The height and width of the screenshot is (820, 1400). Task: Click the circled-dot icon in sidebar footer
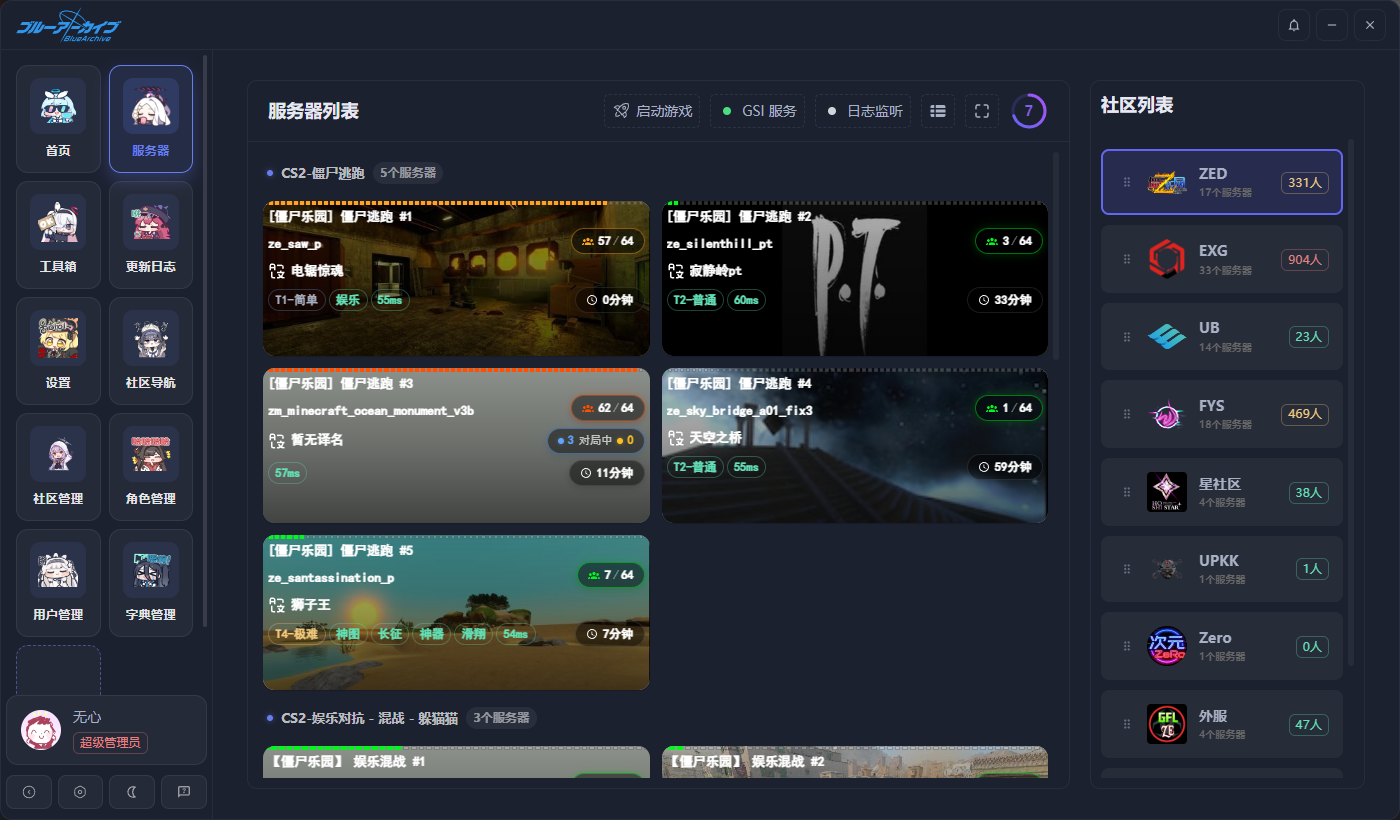pyautogui.click(x=80, y=792)
